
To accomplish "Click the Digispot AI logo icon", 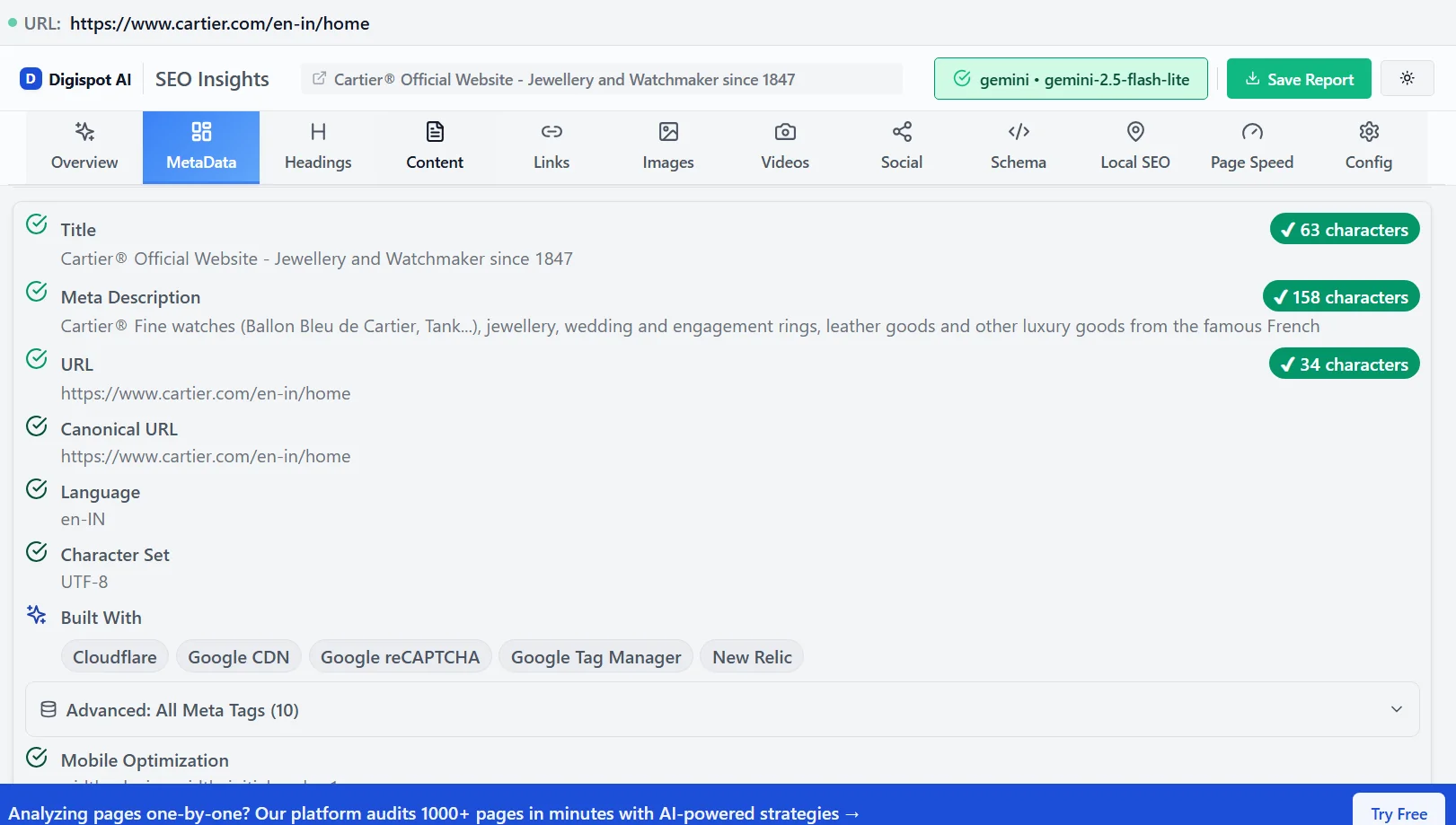I will [31, 79].
